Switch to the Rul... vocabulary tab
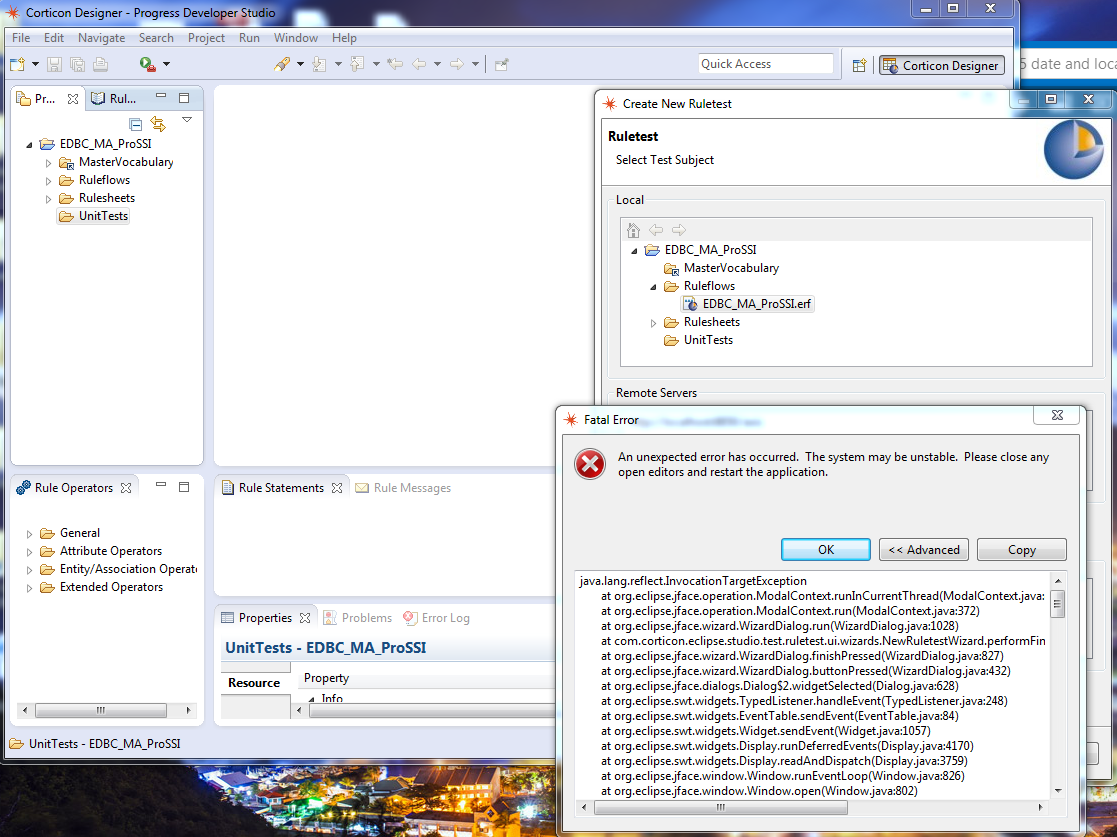The image size is (1117, 837). tap(114, 99)
